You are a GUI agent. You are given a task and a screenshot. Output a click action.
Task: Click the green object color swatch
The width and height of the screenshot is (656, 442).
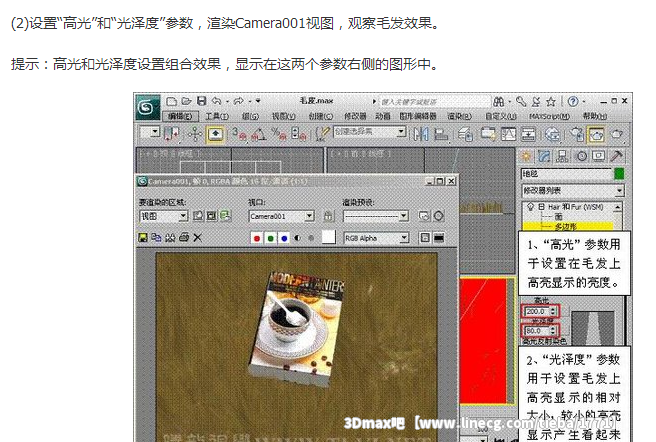click(620, 174)
